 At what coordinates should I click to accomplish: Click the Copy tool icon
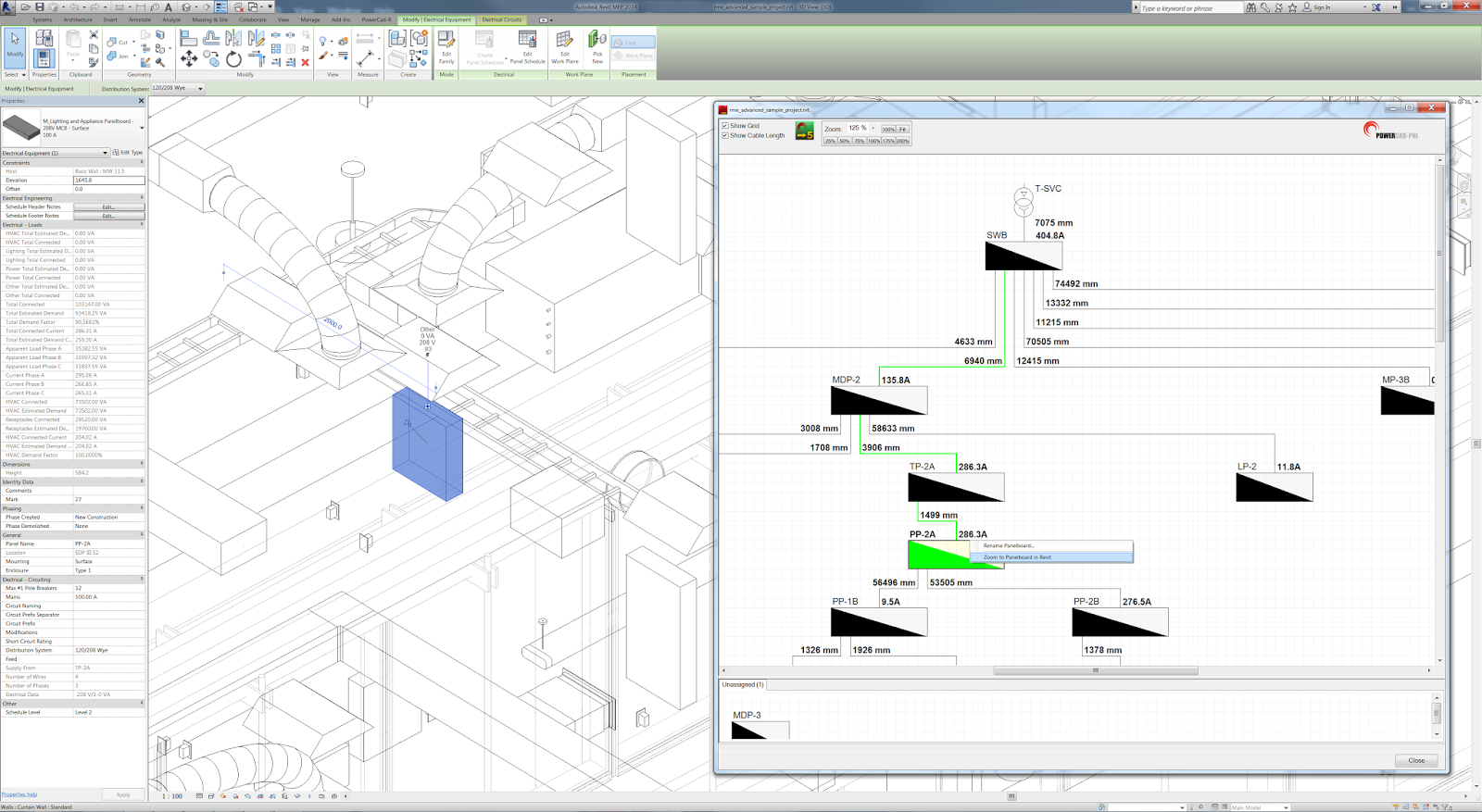(210, 58)
